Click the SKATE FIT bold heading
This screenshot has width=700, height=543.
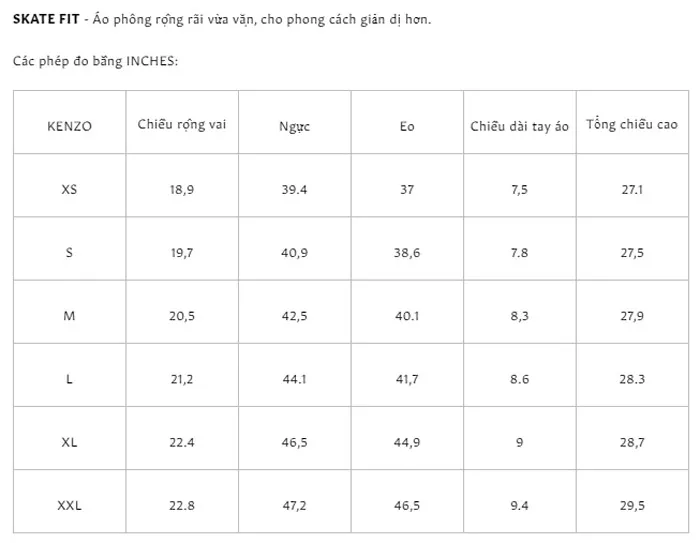(x=46, y=19)
